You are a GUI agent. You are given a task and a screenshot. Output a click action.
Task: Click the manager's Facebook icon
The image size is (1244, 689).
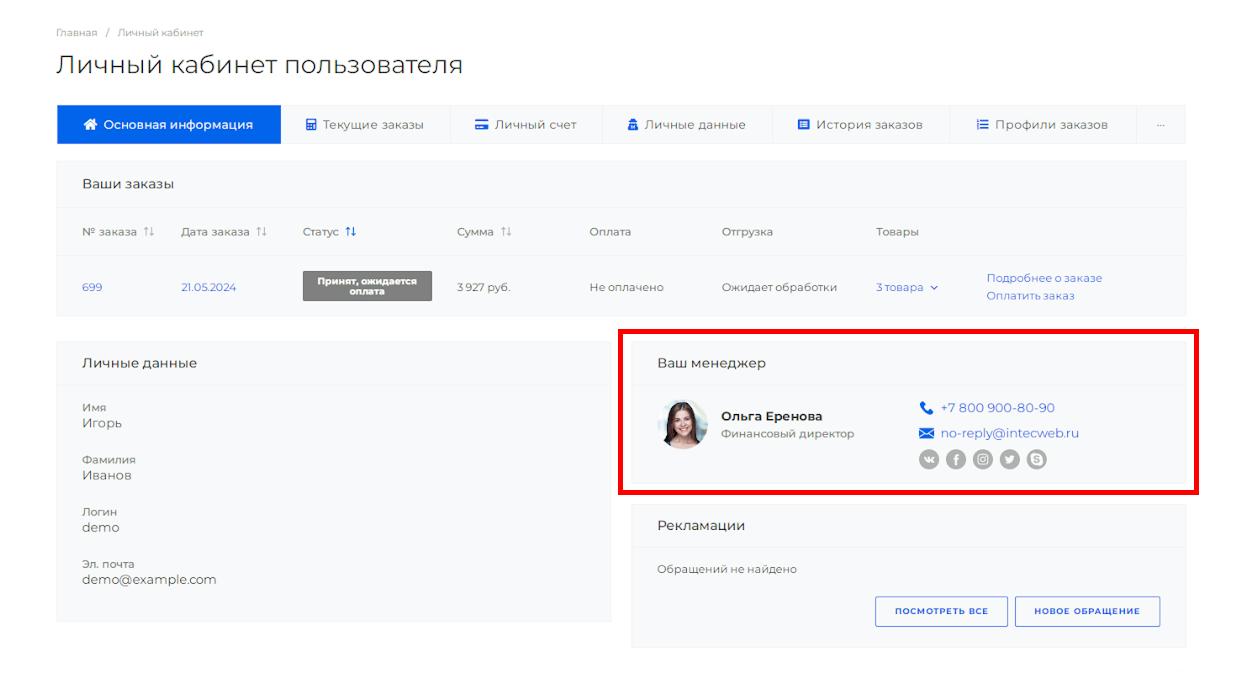pos(956,460)
